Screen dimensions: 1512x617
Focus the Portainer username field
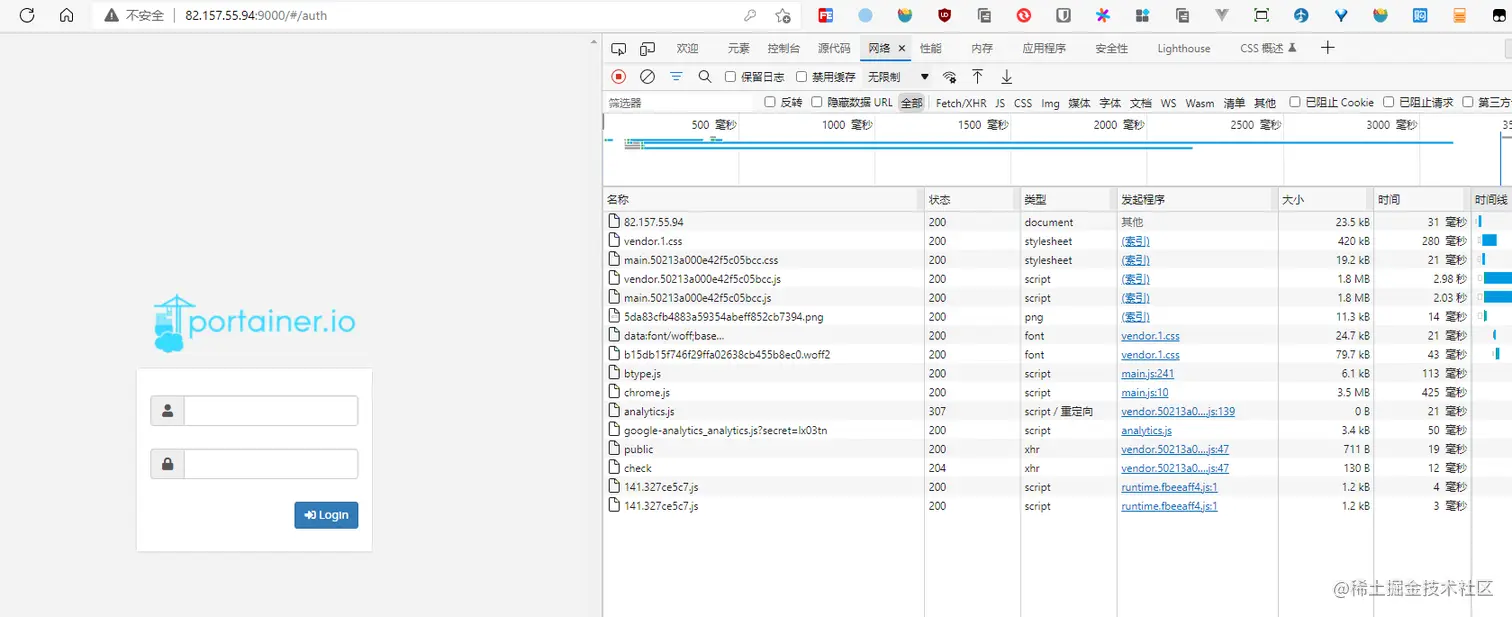coord(270,411)
